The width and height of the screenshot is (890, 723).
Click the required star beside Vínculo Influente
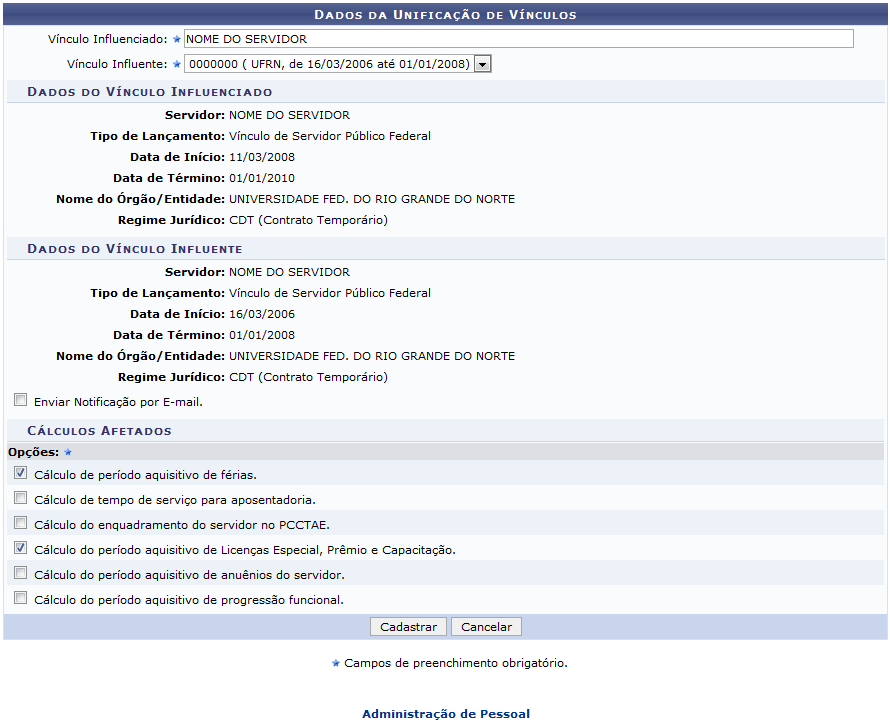177,64
